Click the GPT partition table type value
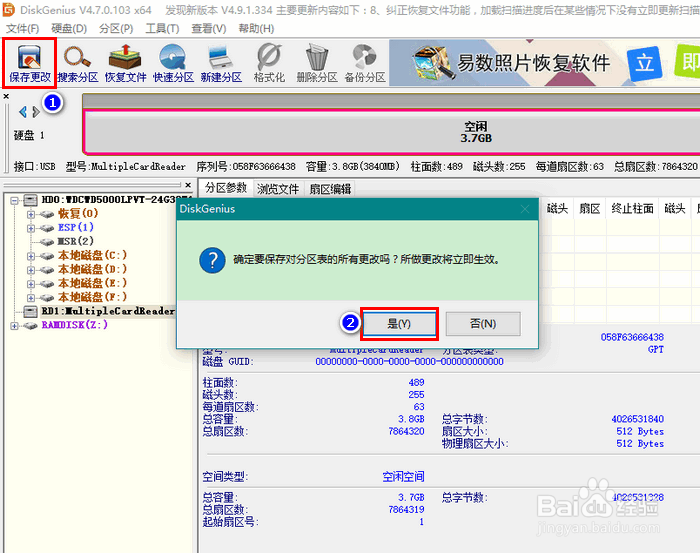 point(655,349)
